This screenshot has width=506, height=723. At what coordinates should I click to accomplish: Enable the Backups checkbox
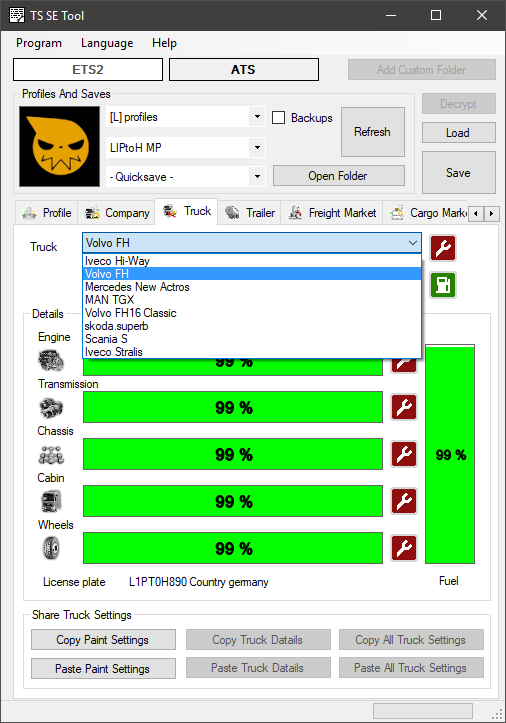(278, 118)
